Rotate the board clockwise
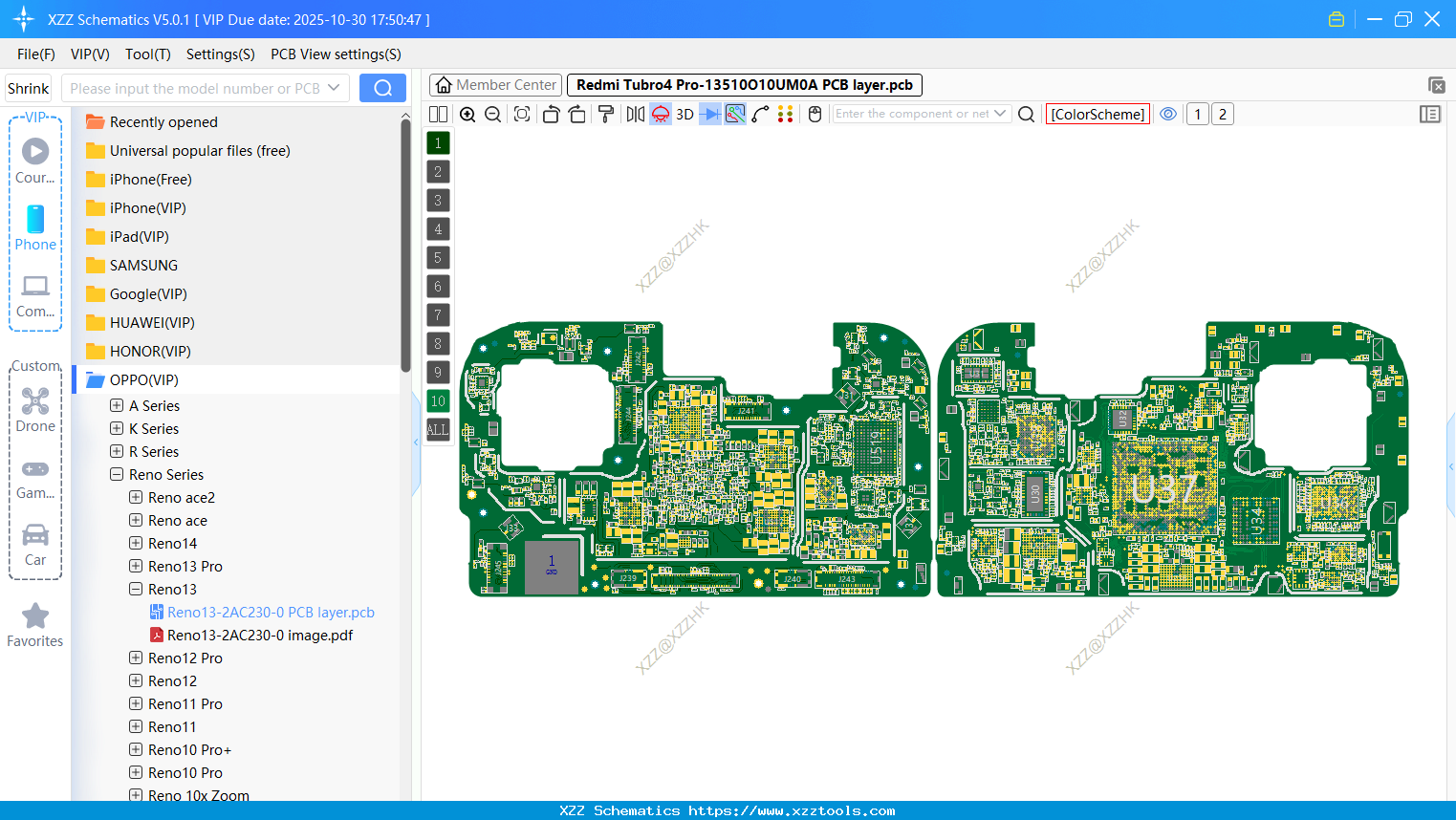Image resolution: width=1456 pixels, height=820 pixels. 576,114
